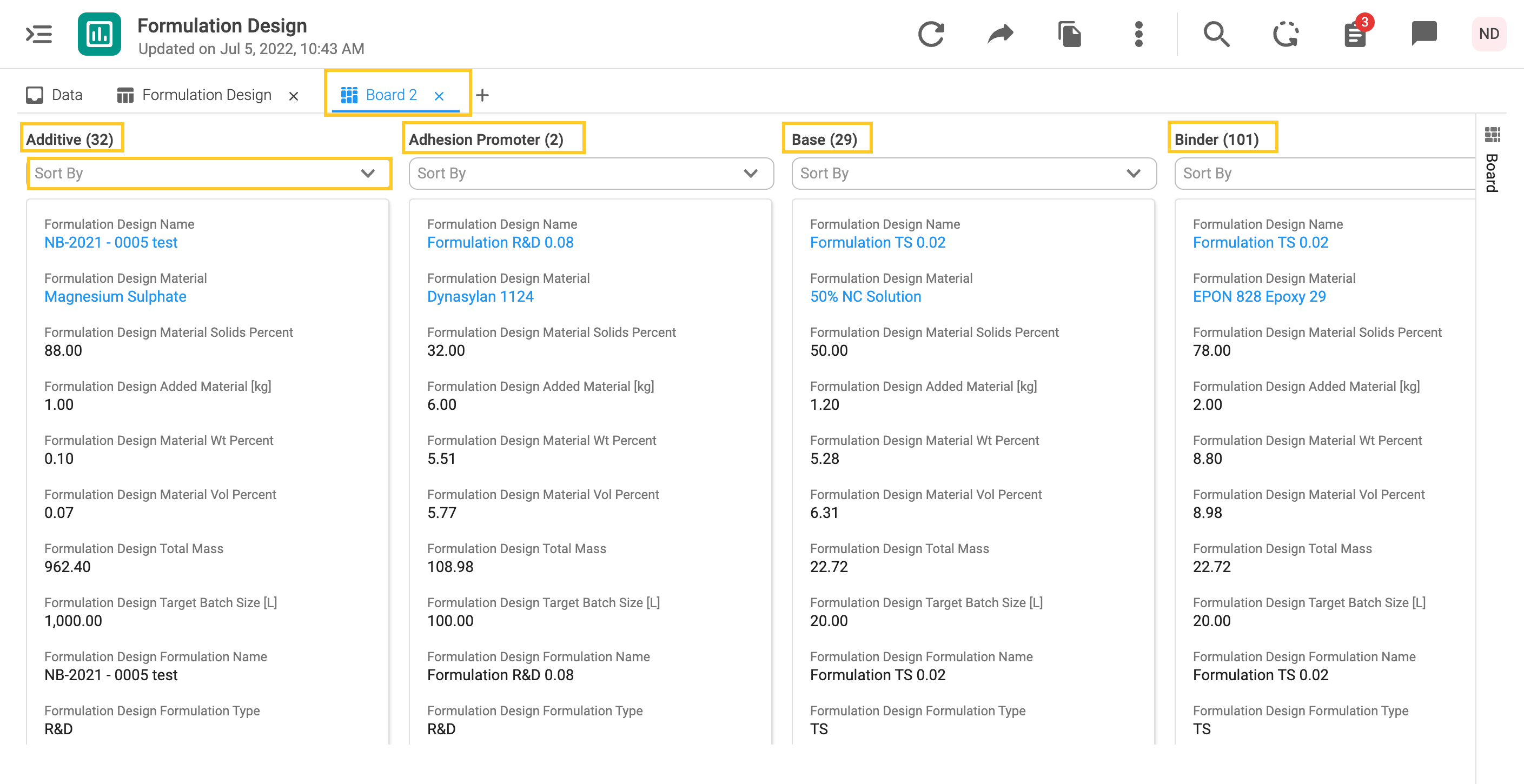Select Solids Percent value 88.00

pyautogui.click(x=63, y=351)
